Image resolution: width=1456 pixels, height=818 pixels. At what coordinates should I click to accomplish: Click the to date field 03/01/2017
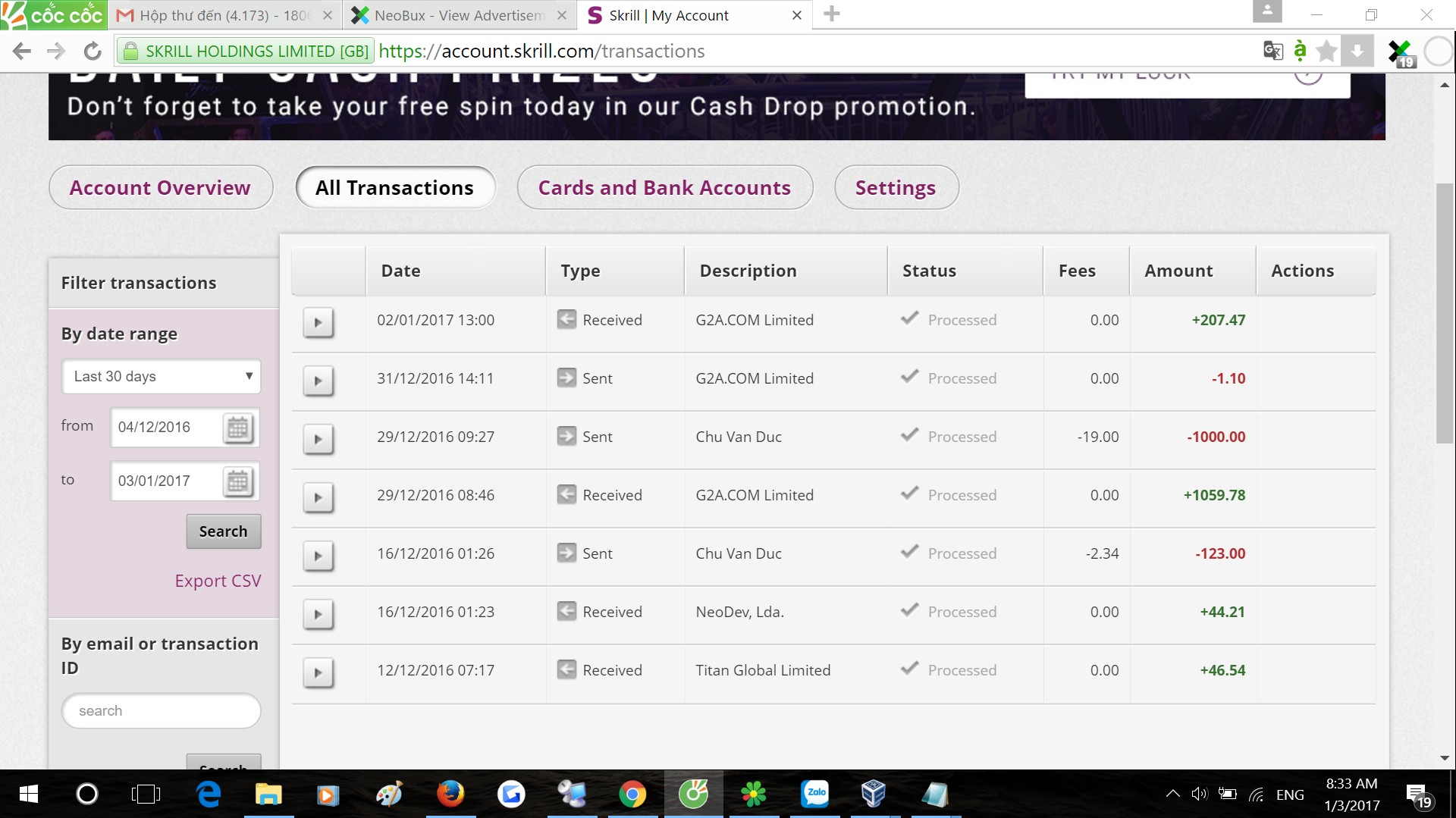[167, 481]
